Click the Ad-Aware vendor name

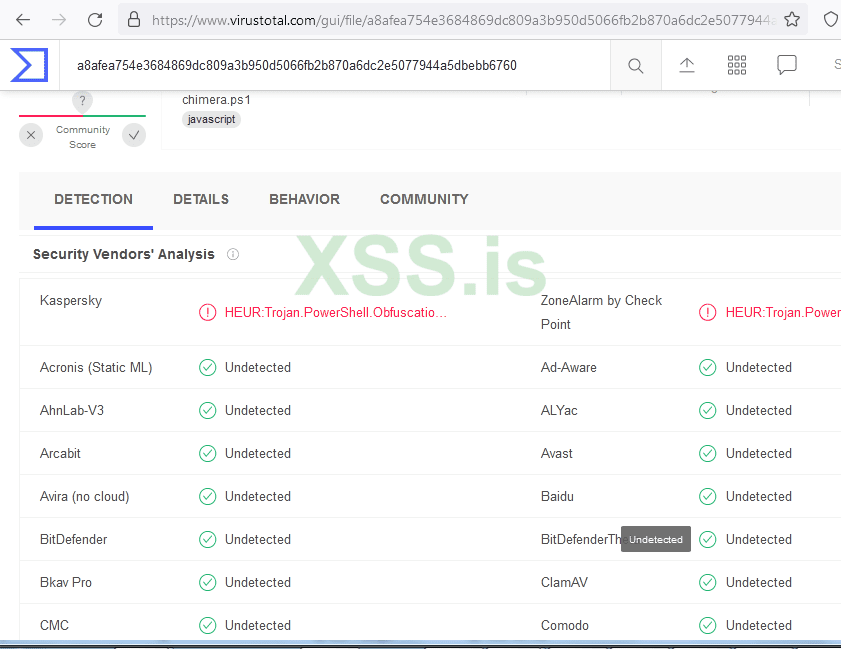click(x=569, y=367)
